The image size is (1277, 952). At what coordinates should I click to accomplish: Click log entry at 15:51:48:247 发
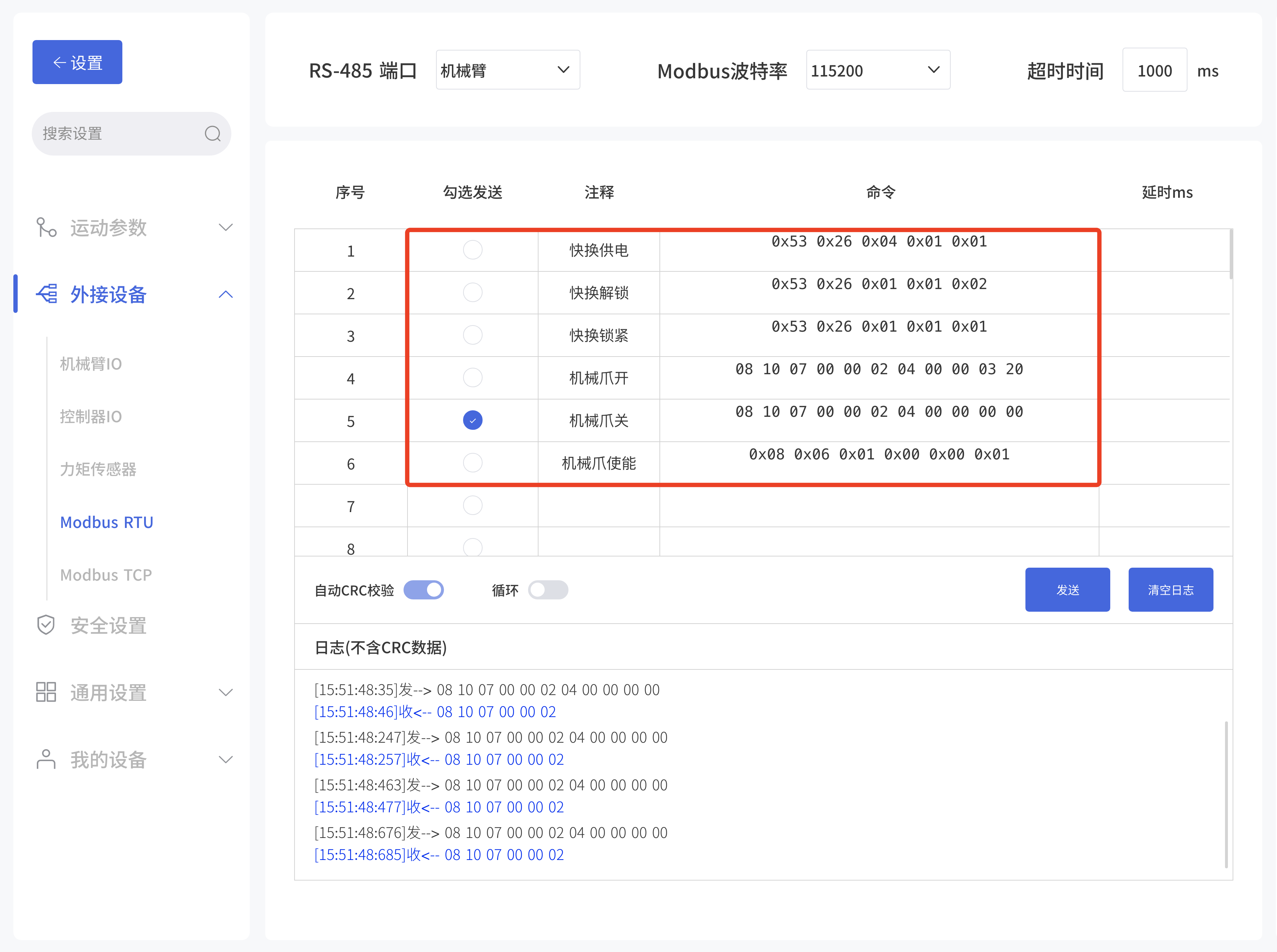click(491, 738)
